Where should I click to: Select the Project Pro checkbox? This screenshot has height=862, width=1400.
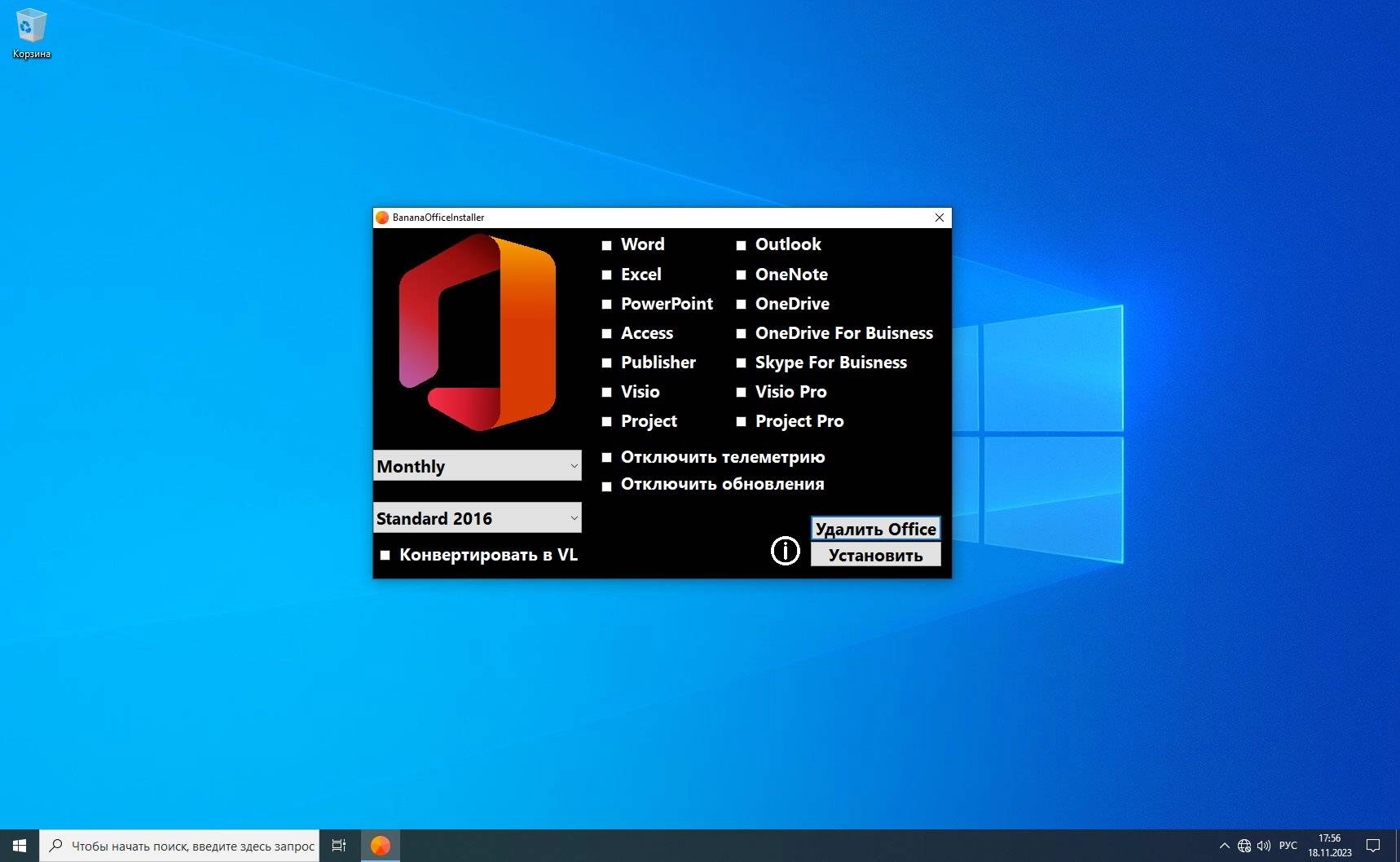click(x=741, y=422)
